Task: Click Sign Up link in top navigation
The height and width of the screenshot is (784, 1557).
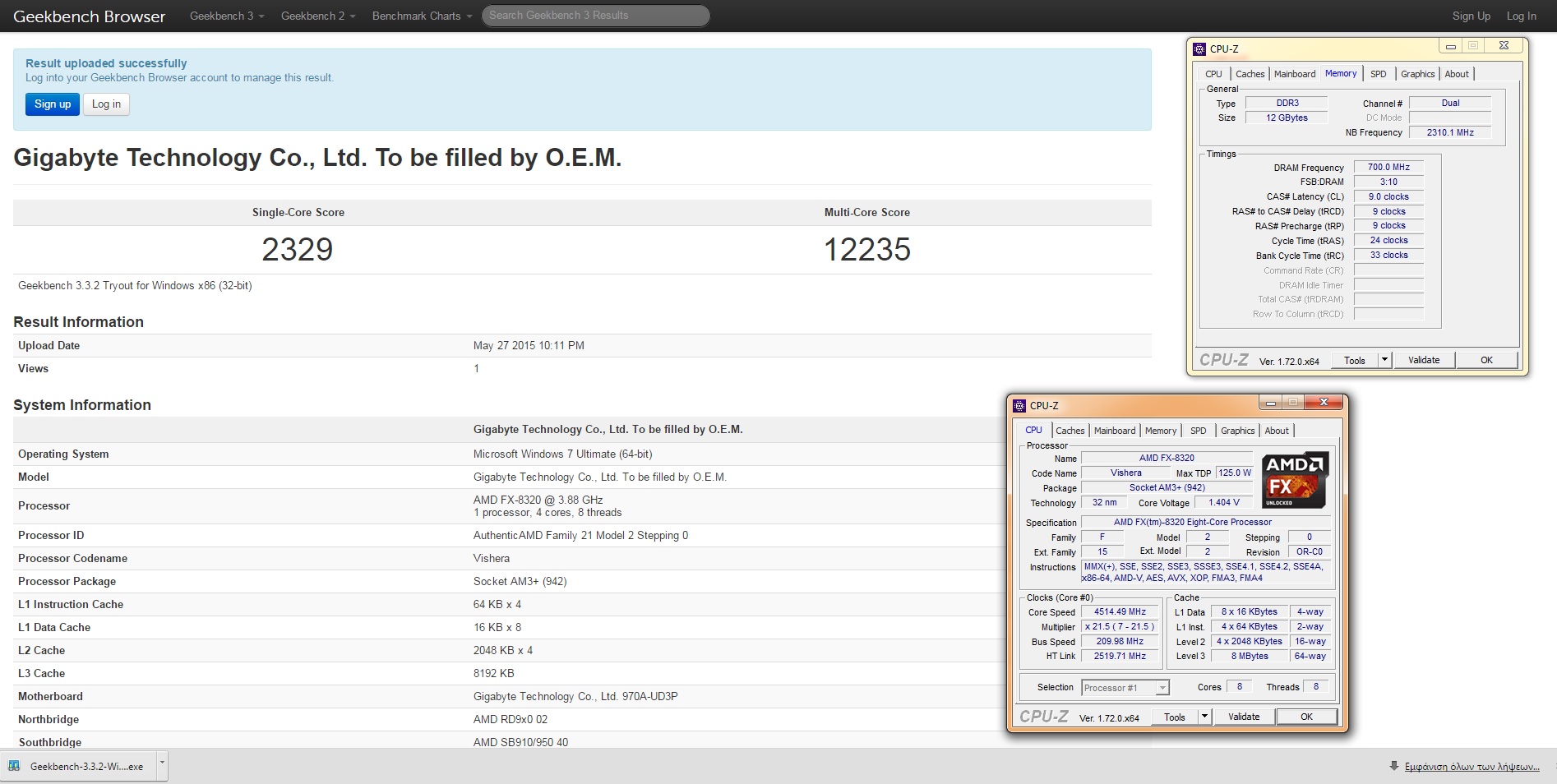Action: 1472,16
